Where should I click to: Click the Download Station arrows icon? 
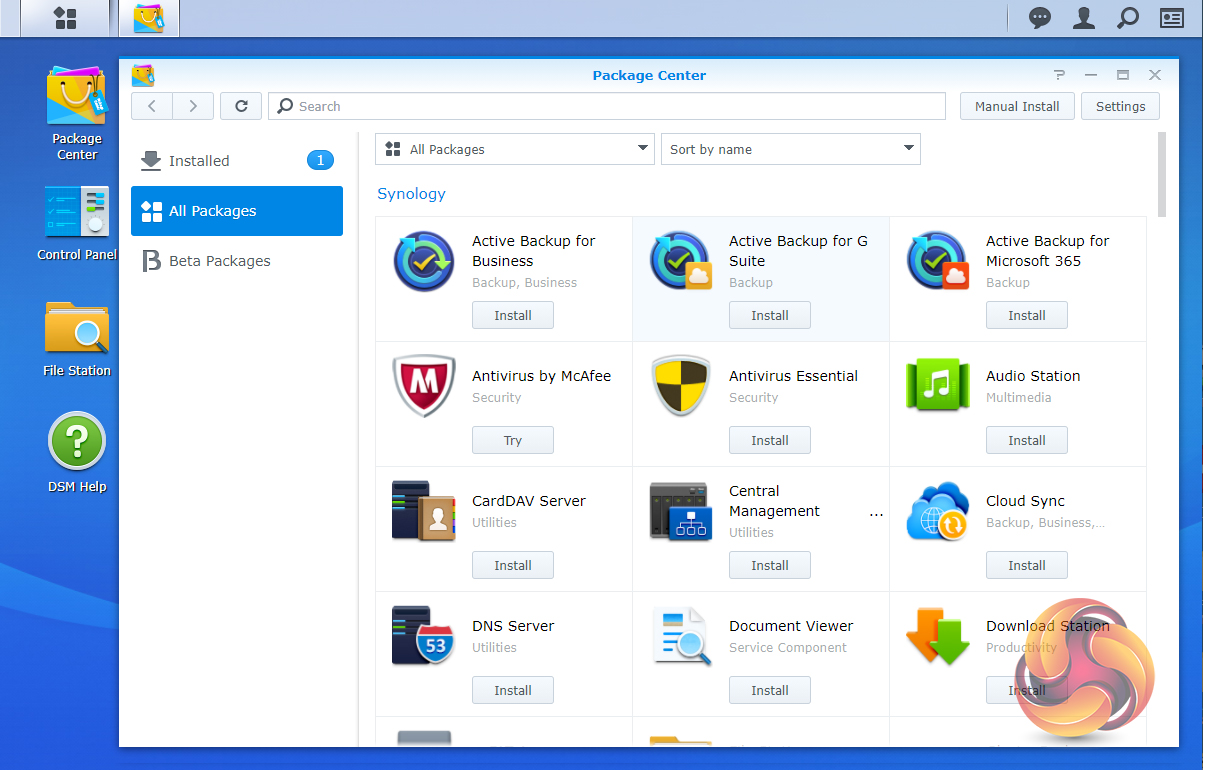tap(938, 636)
